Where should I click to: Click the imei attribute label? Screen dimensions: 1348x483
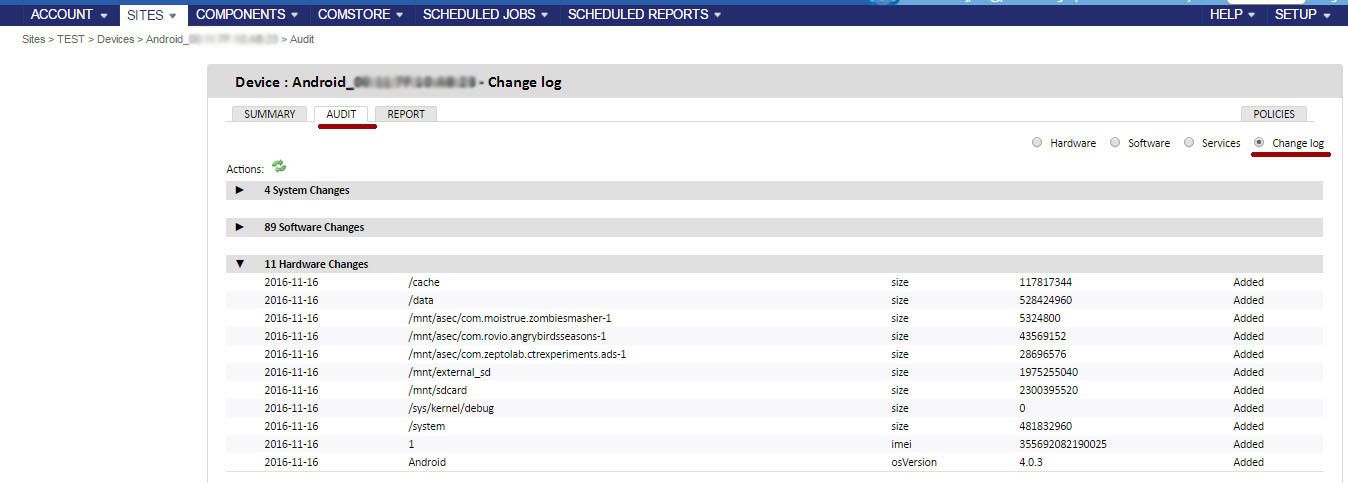coord(901,444)
